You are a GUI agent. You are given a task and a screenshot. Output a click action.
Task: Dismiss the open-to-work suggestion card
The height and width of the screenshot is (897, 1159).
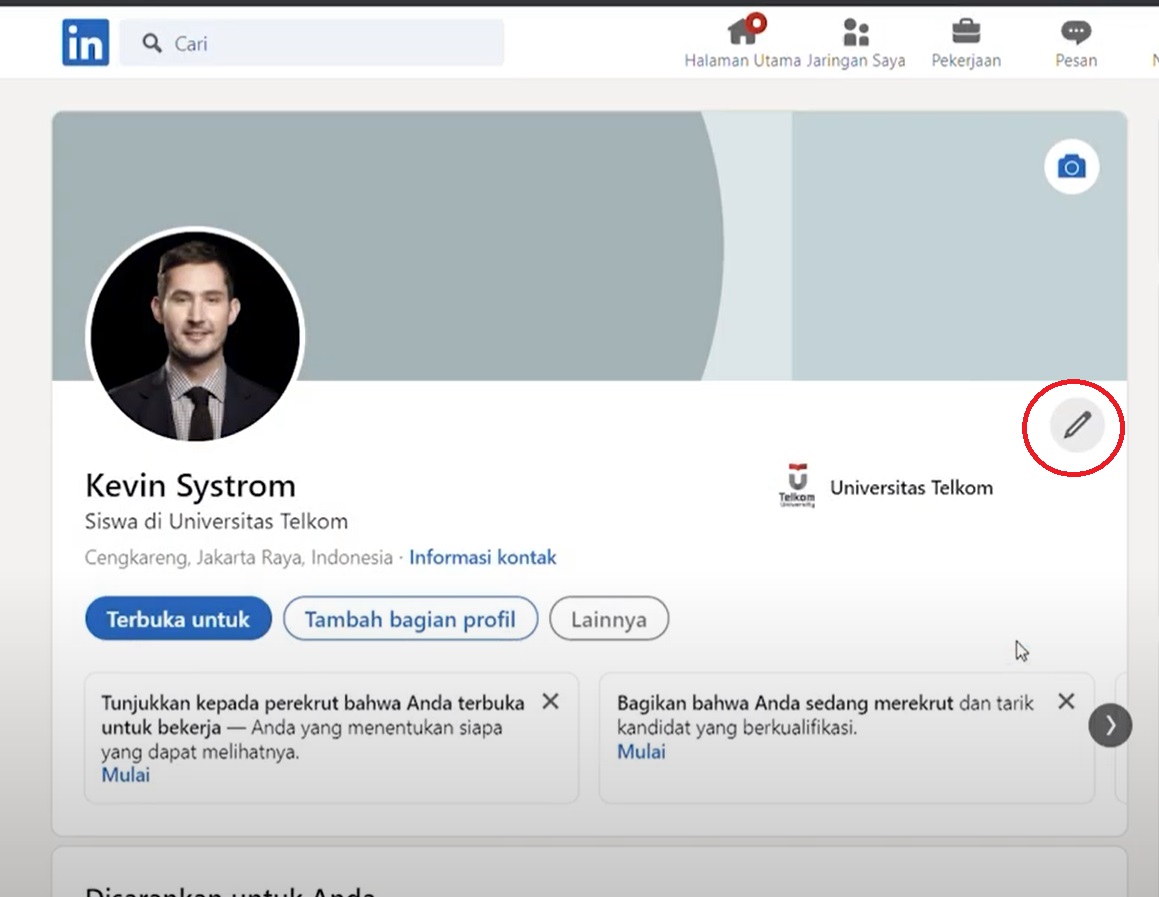pyautogui.click(x=550, y=702)
